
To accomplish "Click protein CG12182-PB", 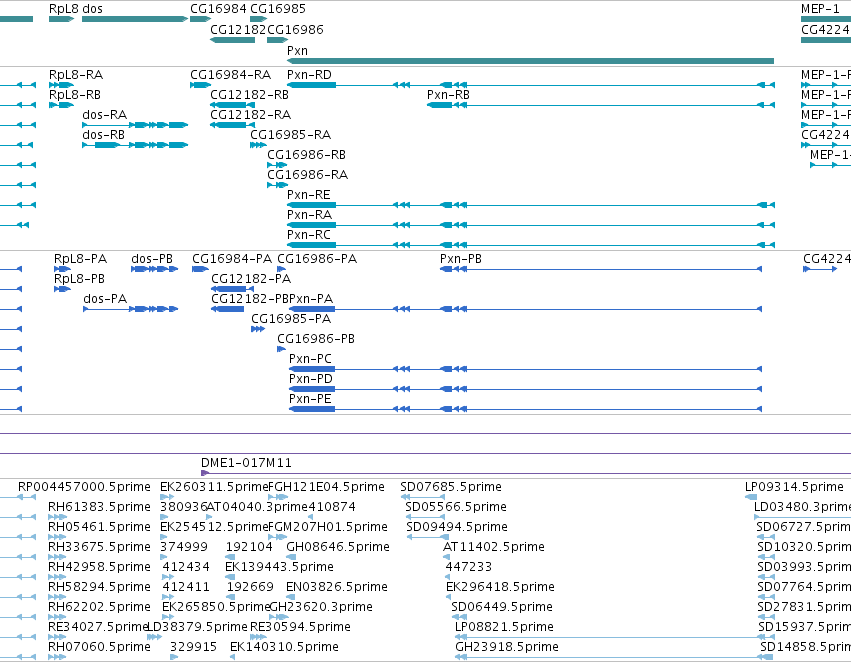I will tap(227, 309).
